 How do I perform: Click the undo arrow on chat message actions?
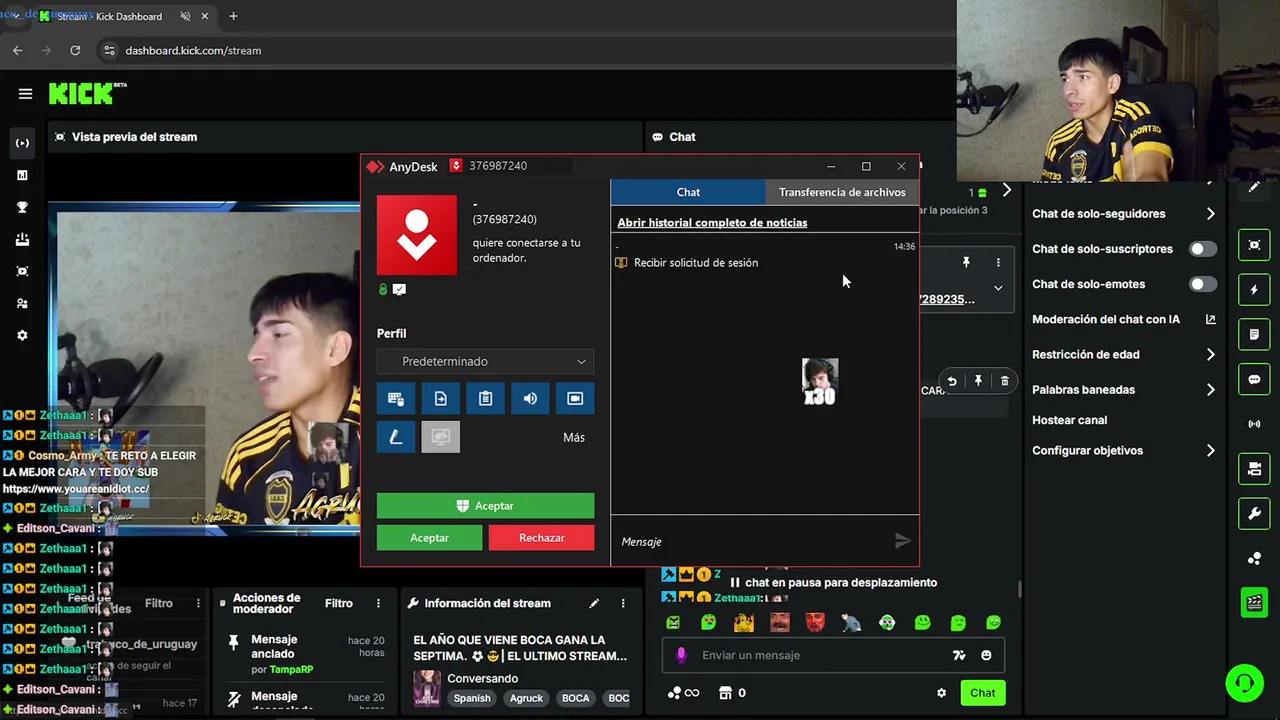[952, 381]
